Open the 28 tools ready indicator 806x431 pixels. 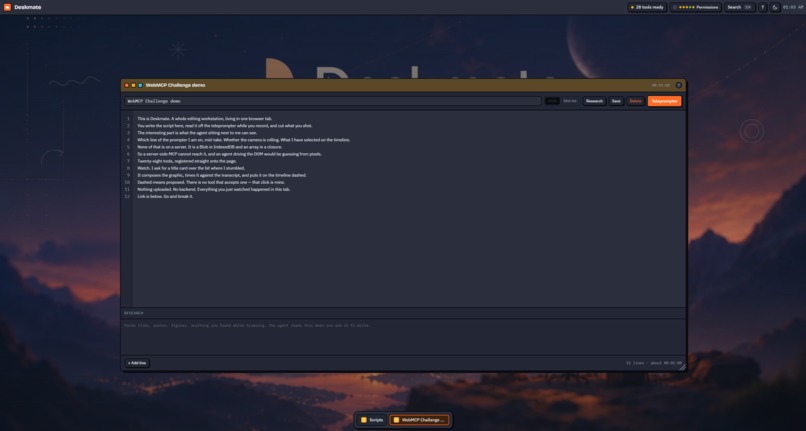point(647,7)
